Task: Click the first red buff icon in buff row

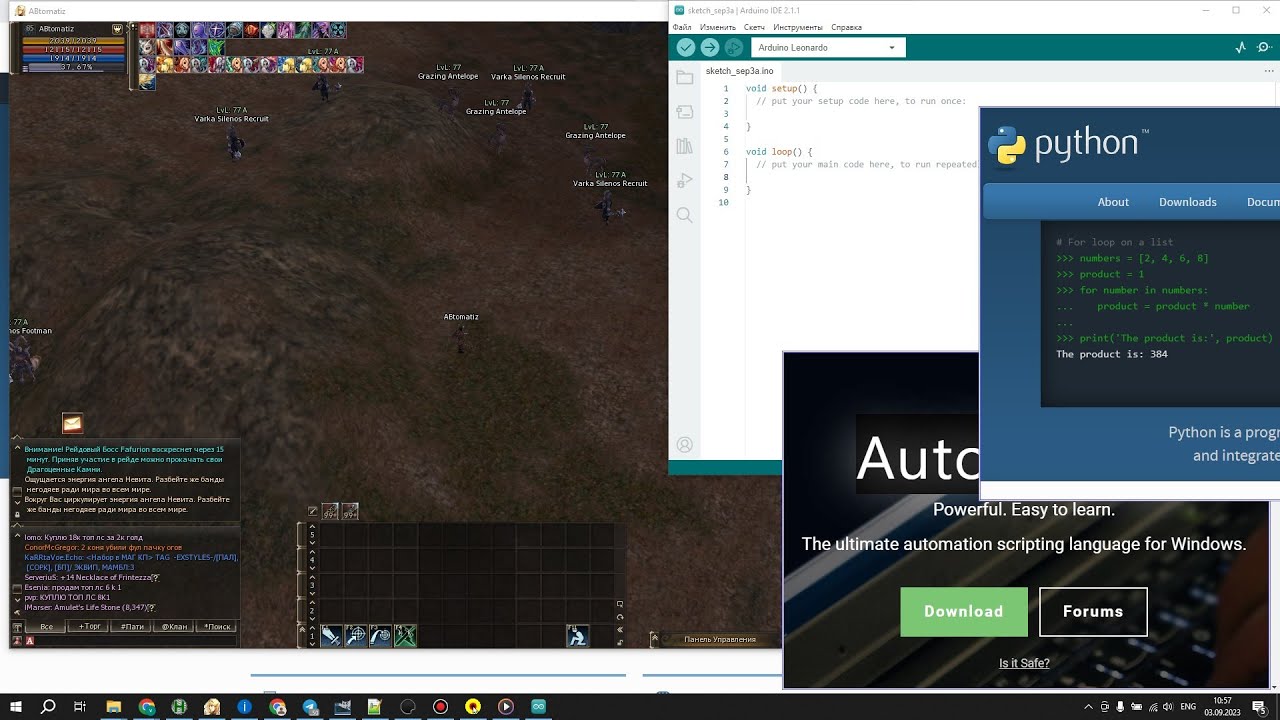Action: pos(147,30)
